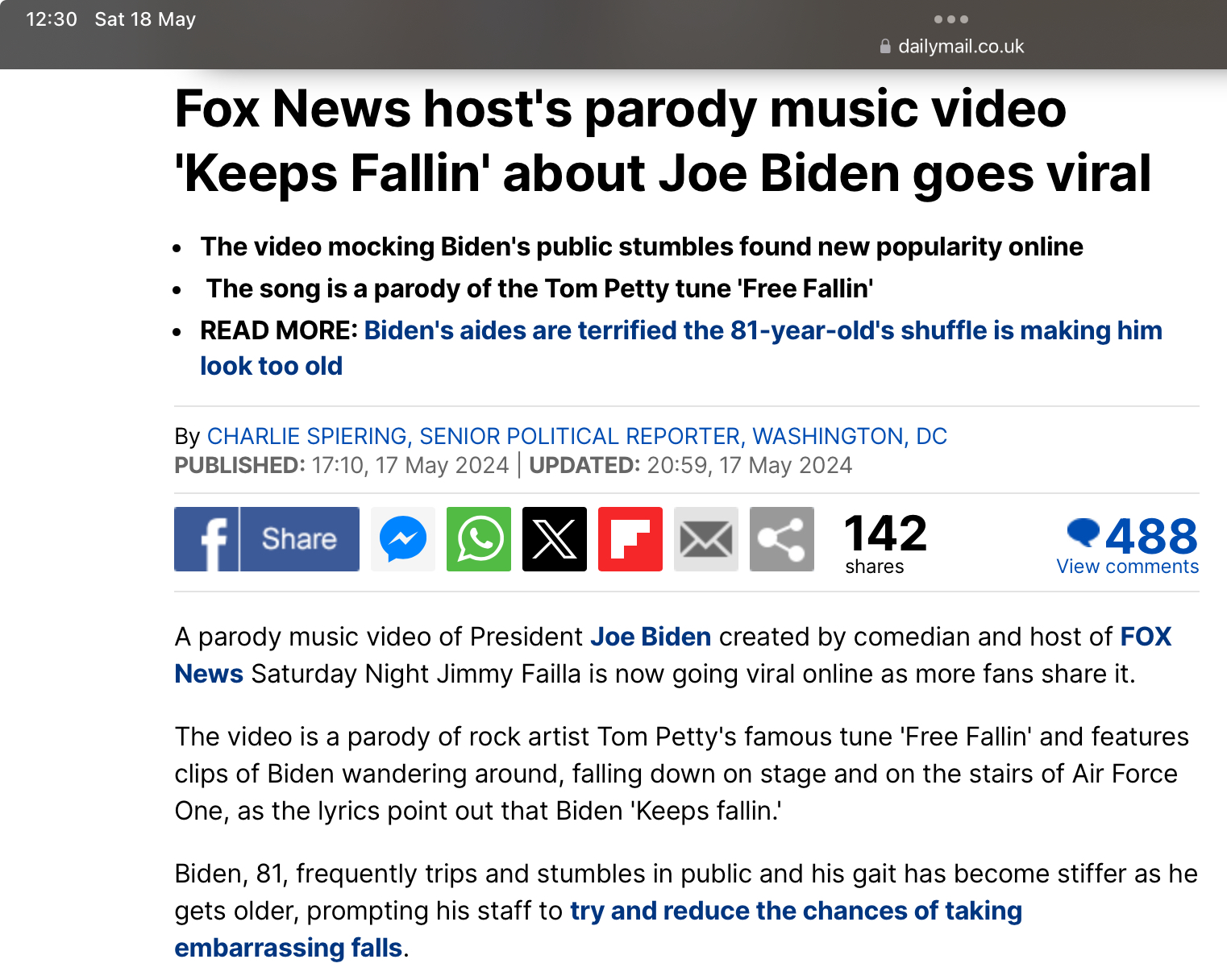Email this article envelope icon

(706, 539)
